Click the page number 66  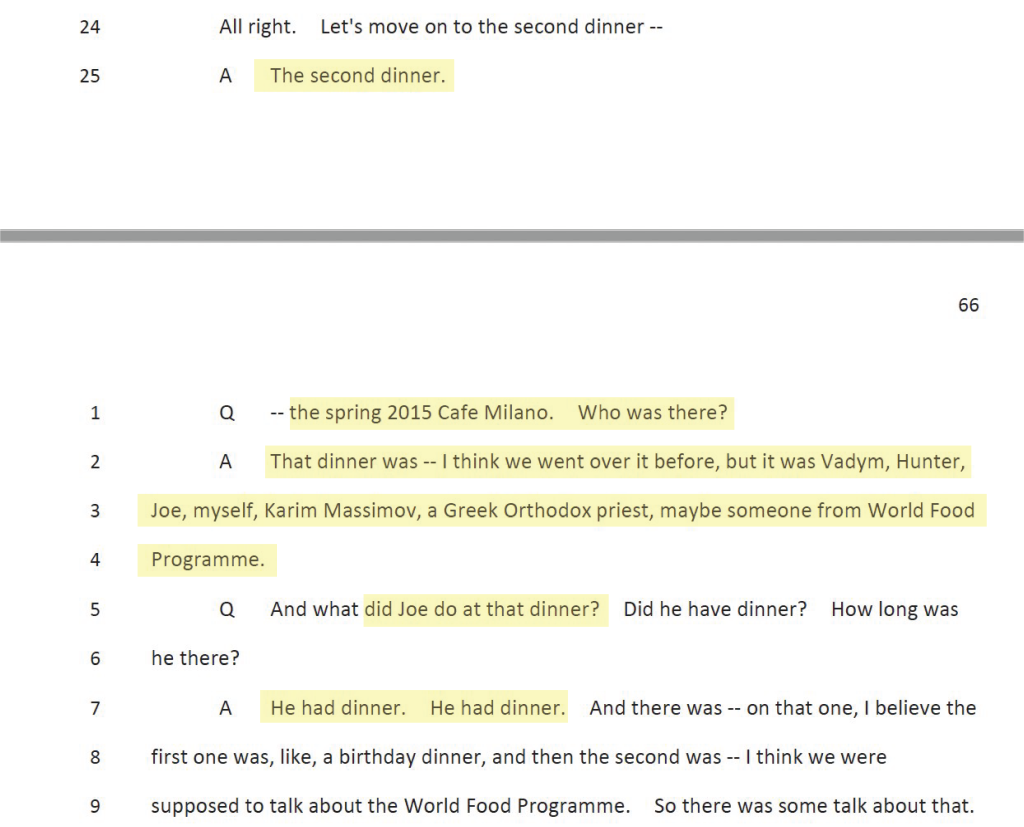(x=968, y=305)
